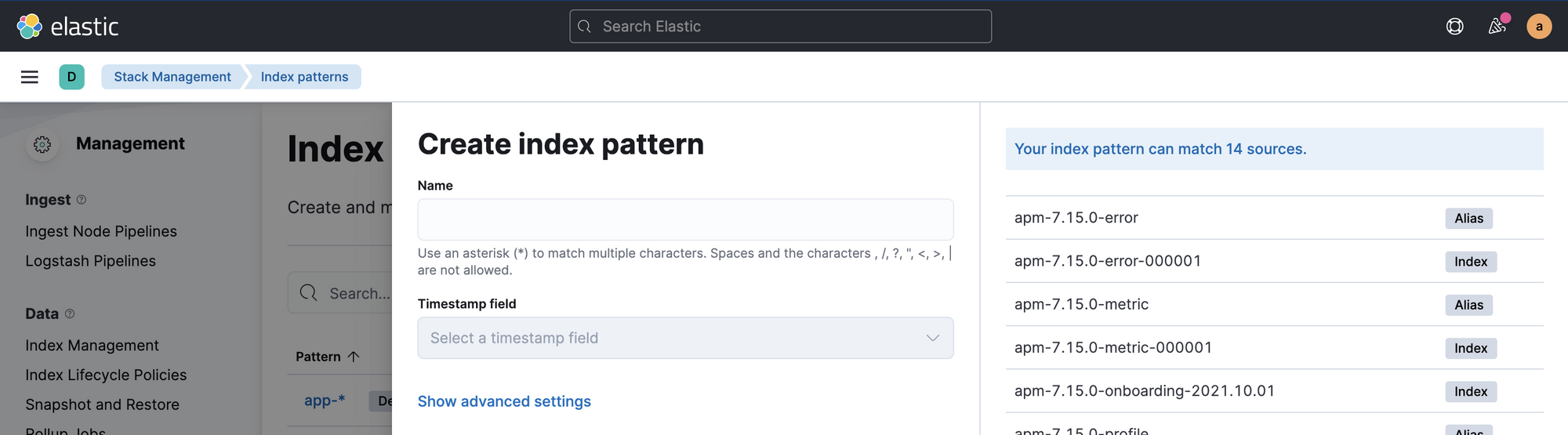Click the green D space avatar
1568x435 pixels.
coord(71,77)
